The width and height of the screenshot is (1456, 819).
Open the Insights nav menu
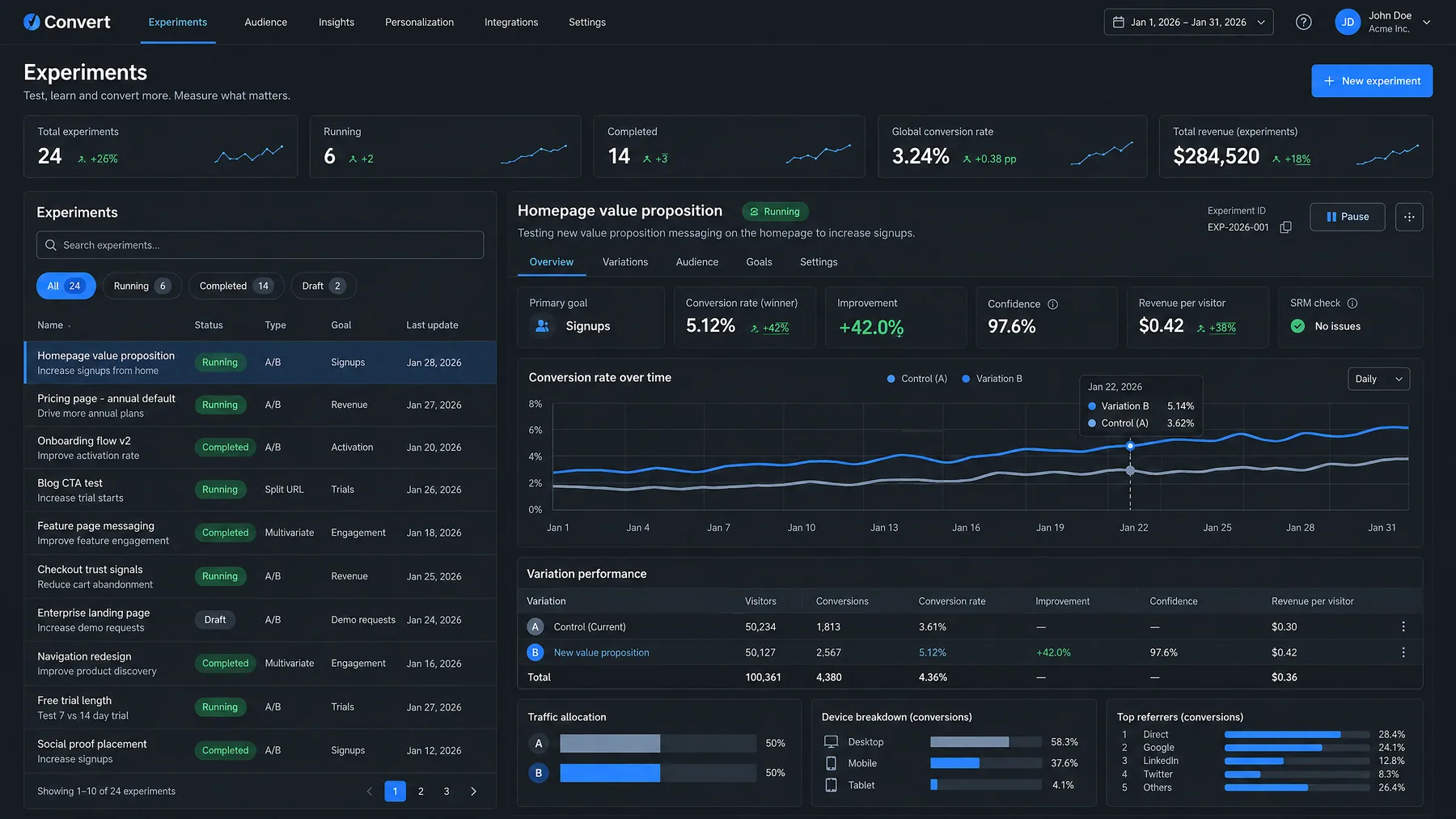tap(336, 22)
